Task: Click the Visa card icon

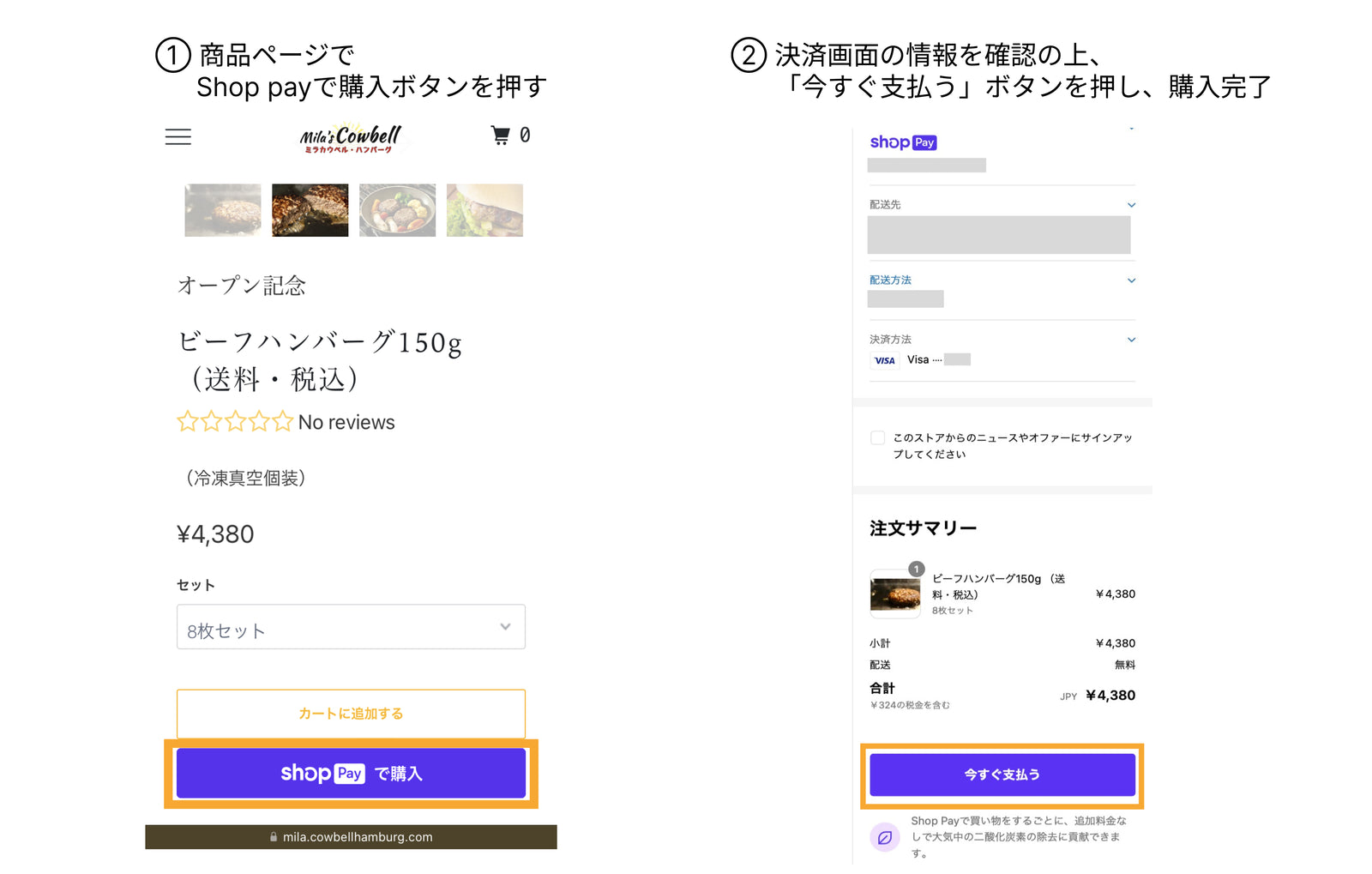Action: coord(885,360)
